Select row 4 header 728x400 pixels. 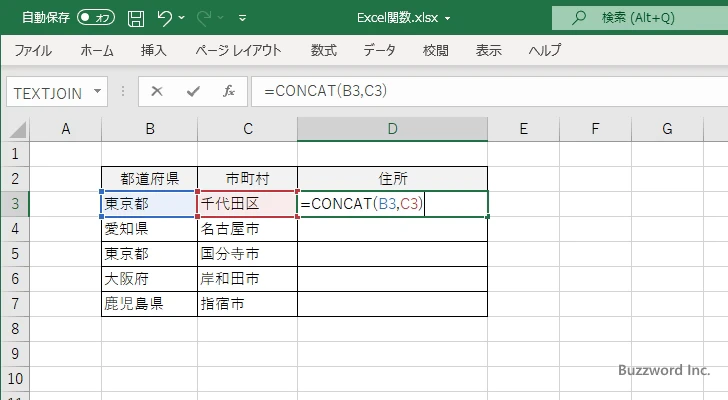pos(15,229)
